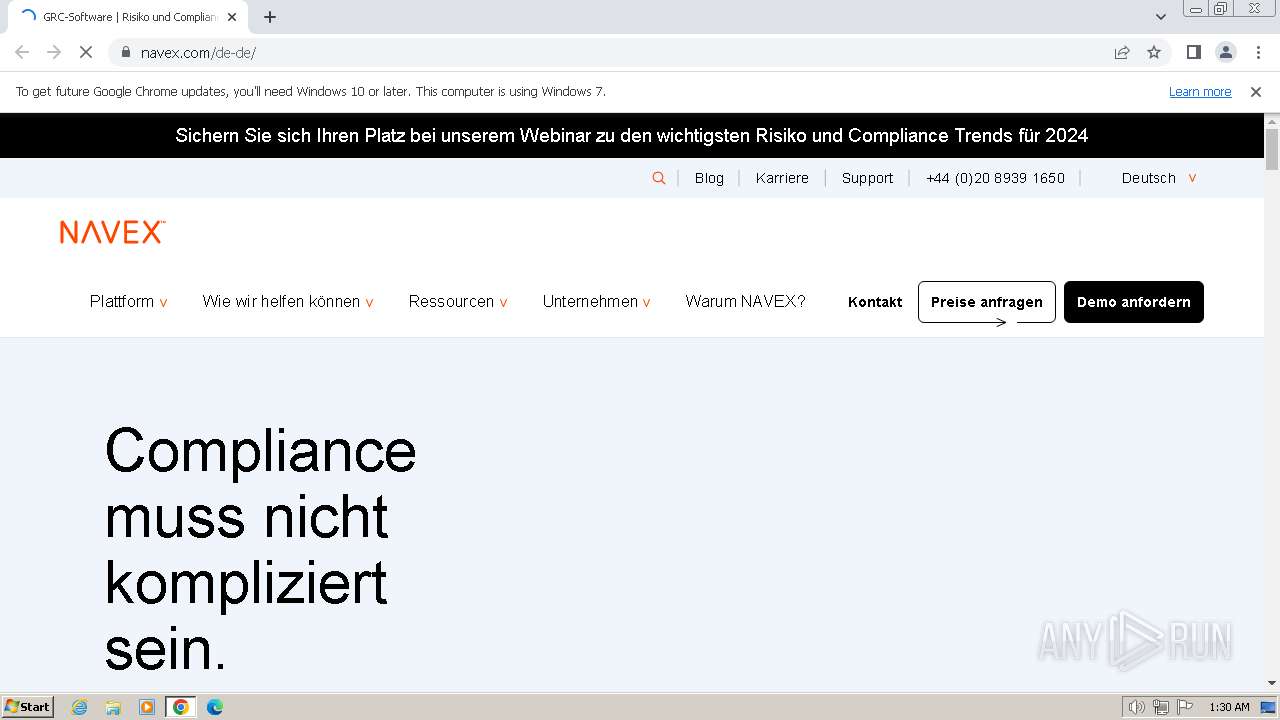Click the page vertical scrollbar thumb
The image size is (1280, 720).
[1272, 149]
